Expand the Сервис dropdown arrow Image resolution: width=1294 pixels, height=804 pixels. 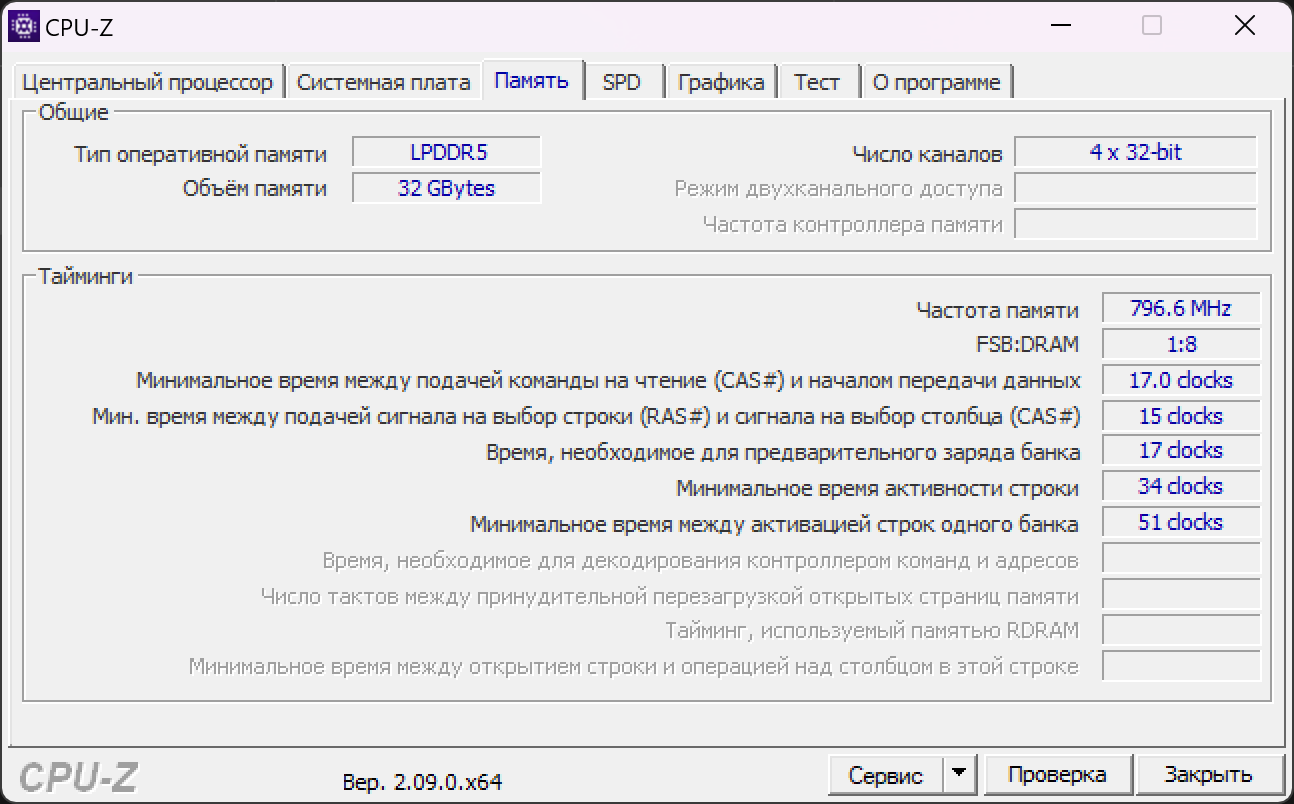click(x=960, y=774)
